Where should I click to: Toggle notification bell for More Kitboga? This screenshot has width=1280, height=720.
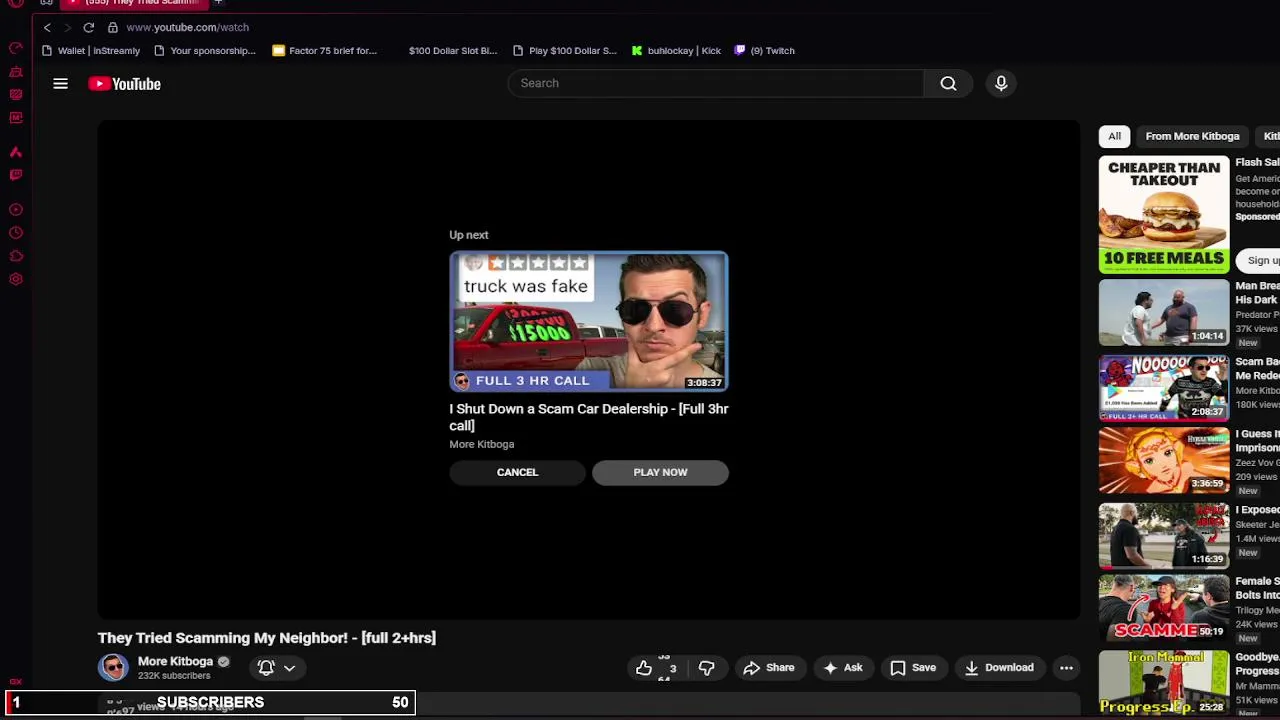click(x=266, y=667)
